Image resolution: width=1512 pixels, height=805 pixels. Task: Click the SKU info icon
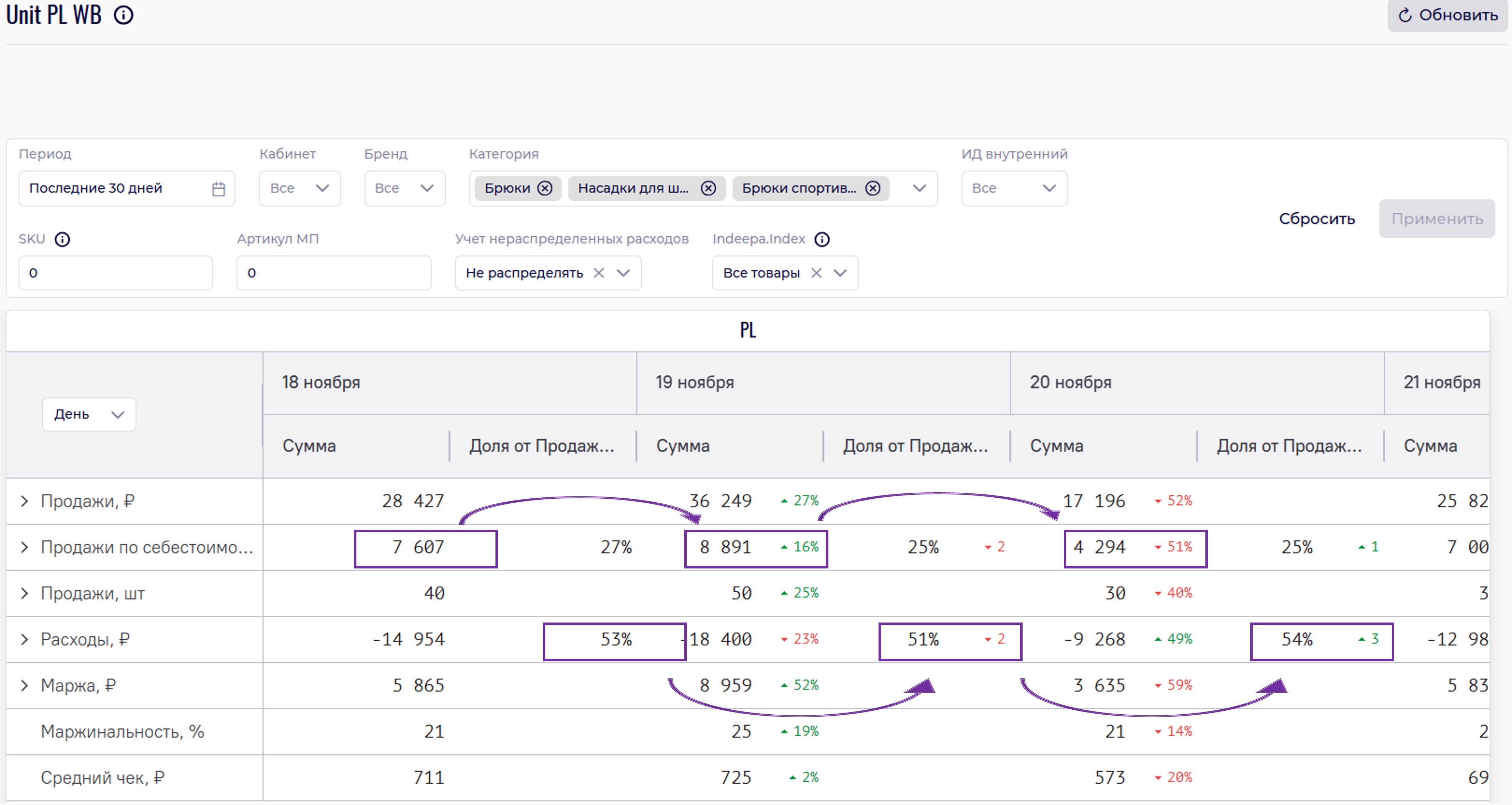[62, 239]
